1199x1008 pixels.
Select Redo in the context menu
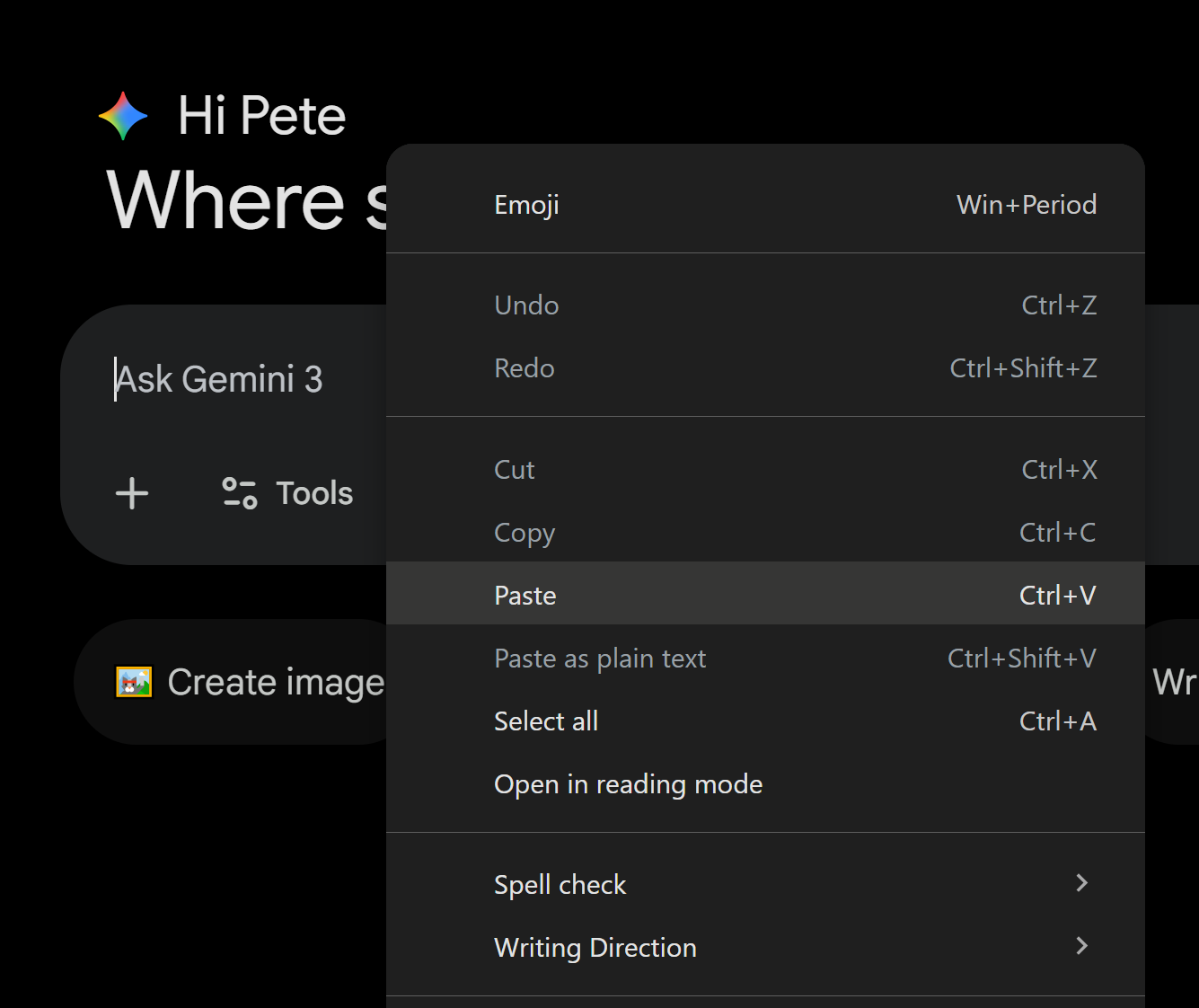click(x=525, y=368)
